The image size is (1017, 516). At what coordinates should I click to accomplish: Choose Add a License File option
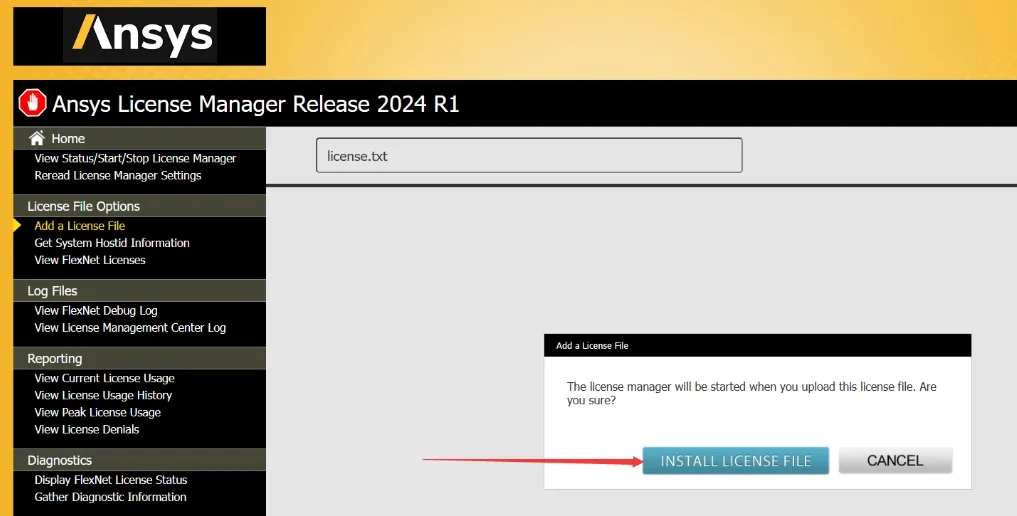point(80,226)
